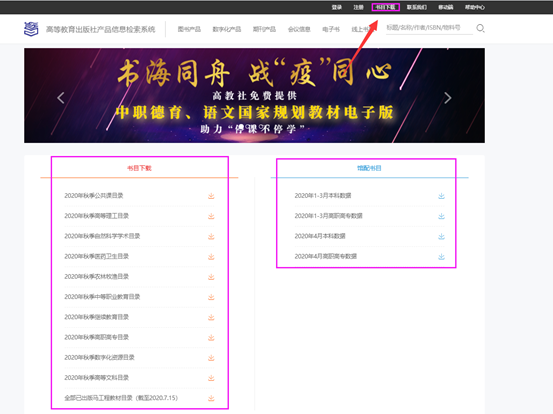
Task: Download the 2020年秋季公共课目录 file
Action: [211, 196]
